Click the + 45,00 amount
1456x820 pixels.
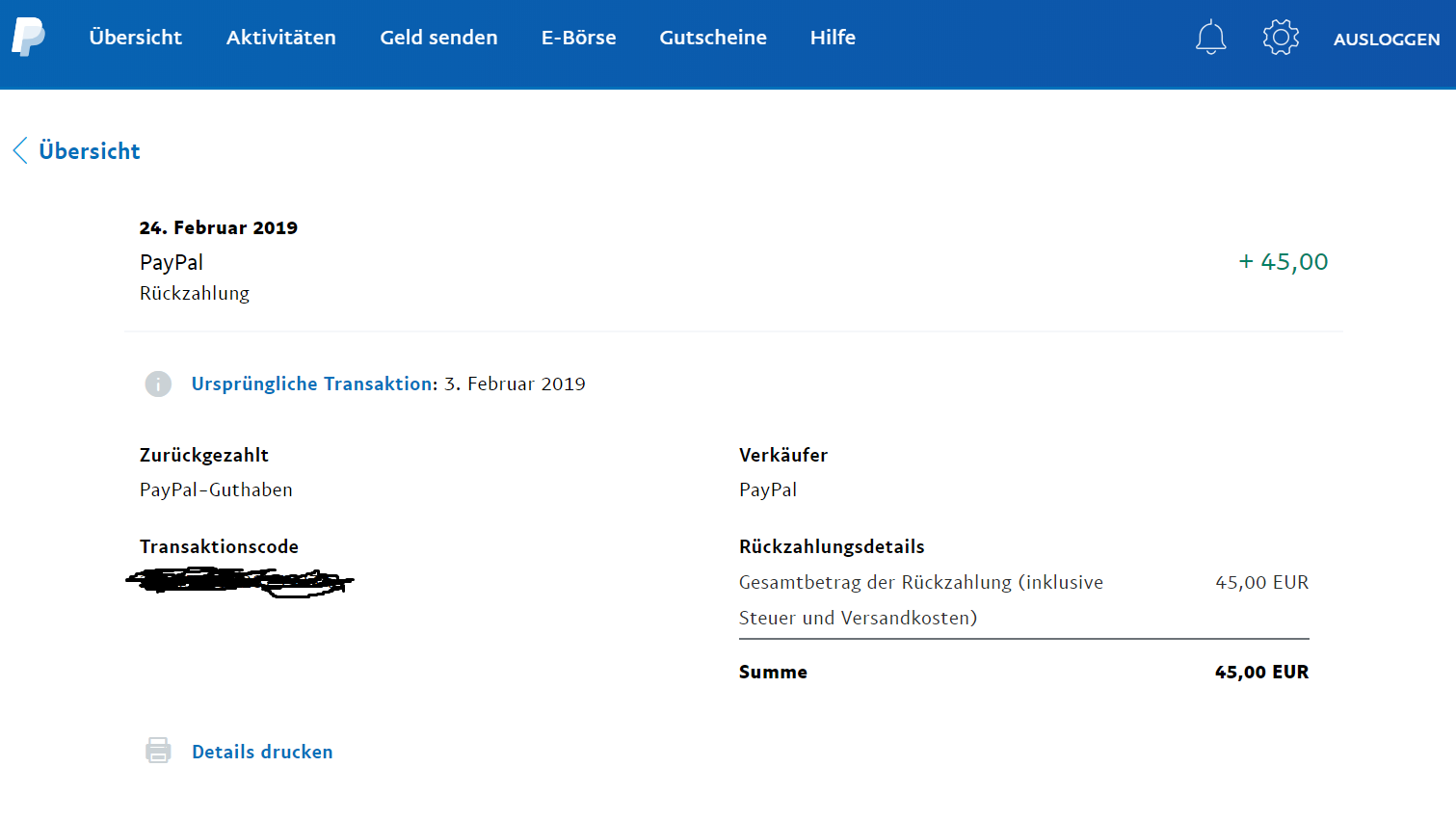pyautogui.click(x=1283, y=262)
